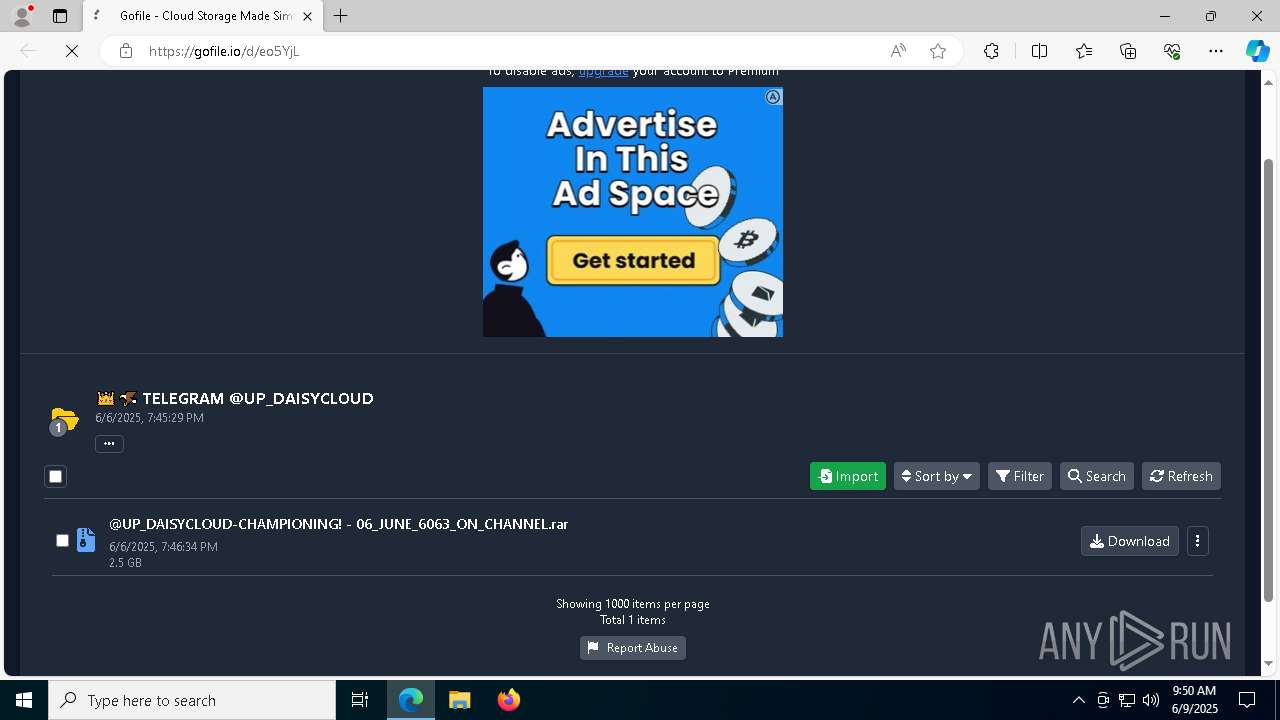1280x720 pixels.
Task: Click the taskbar search box
Action: [x=192, y=700]
